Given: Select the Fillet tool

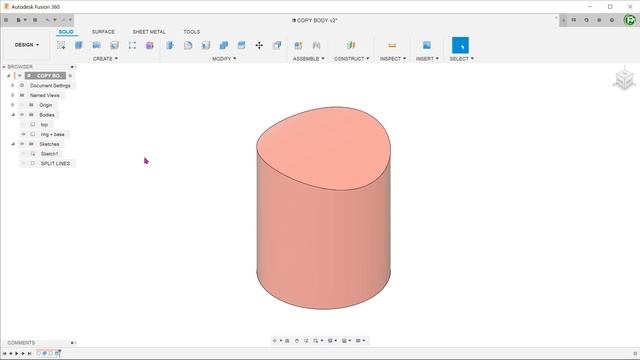Looking at the screenshot, I should (188, 45).
